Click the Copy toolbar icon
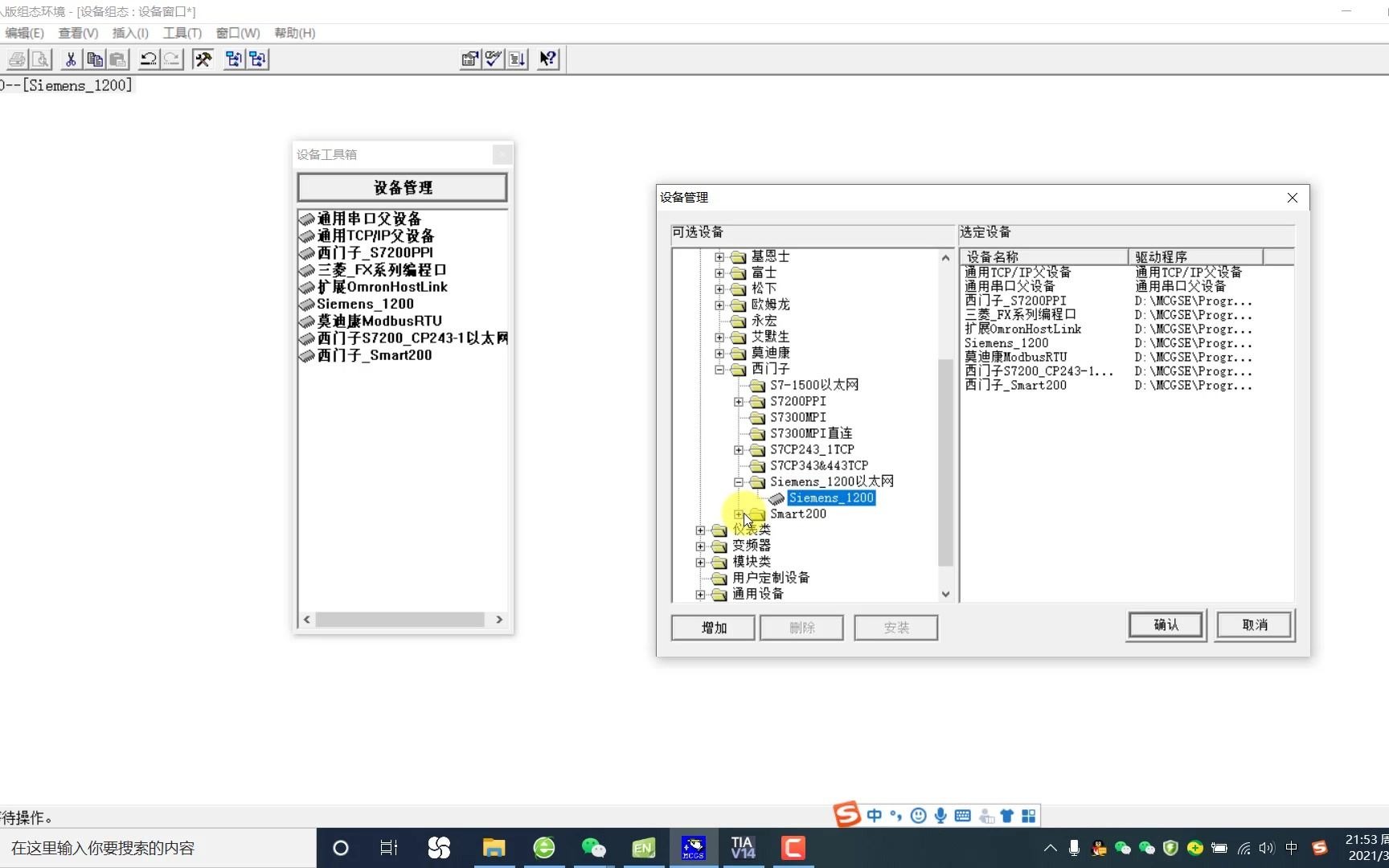This screenshot has width=1389, height=868. point(95,59)
